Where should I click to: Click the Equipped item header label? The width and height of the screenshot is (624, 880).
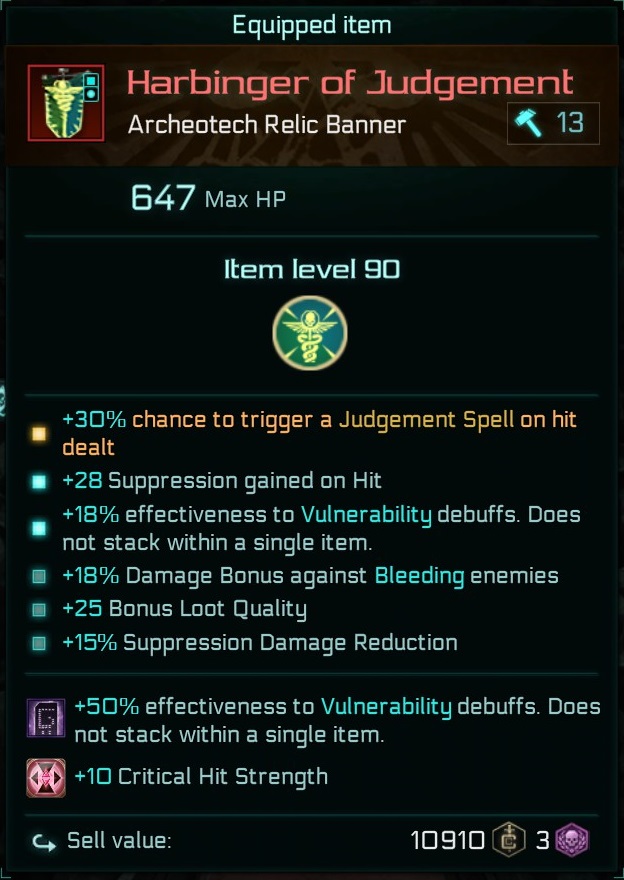pos(312,25)
